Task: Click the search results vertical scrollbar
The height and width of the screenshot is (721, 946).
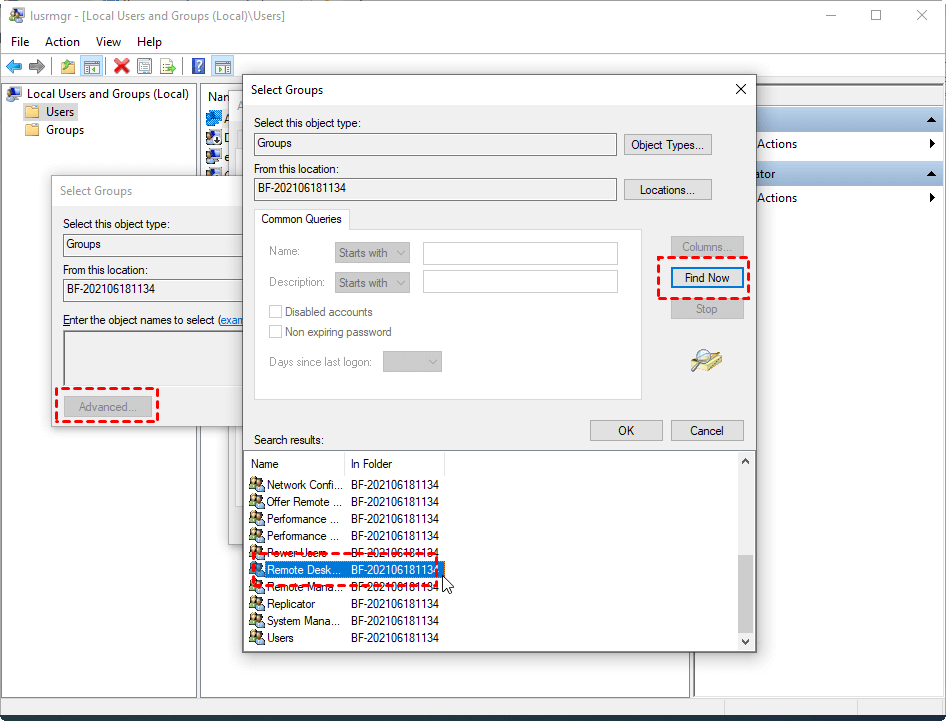Action: [745, 590]
